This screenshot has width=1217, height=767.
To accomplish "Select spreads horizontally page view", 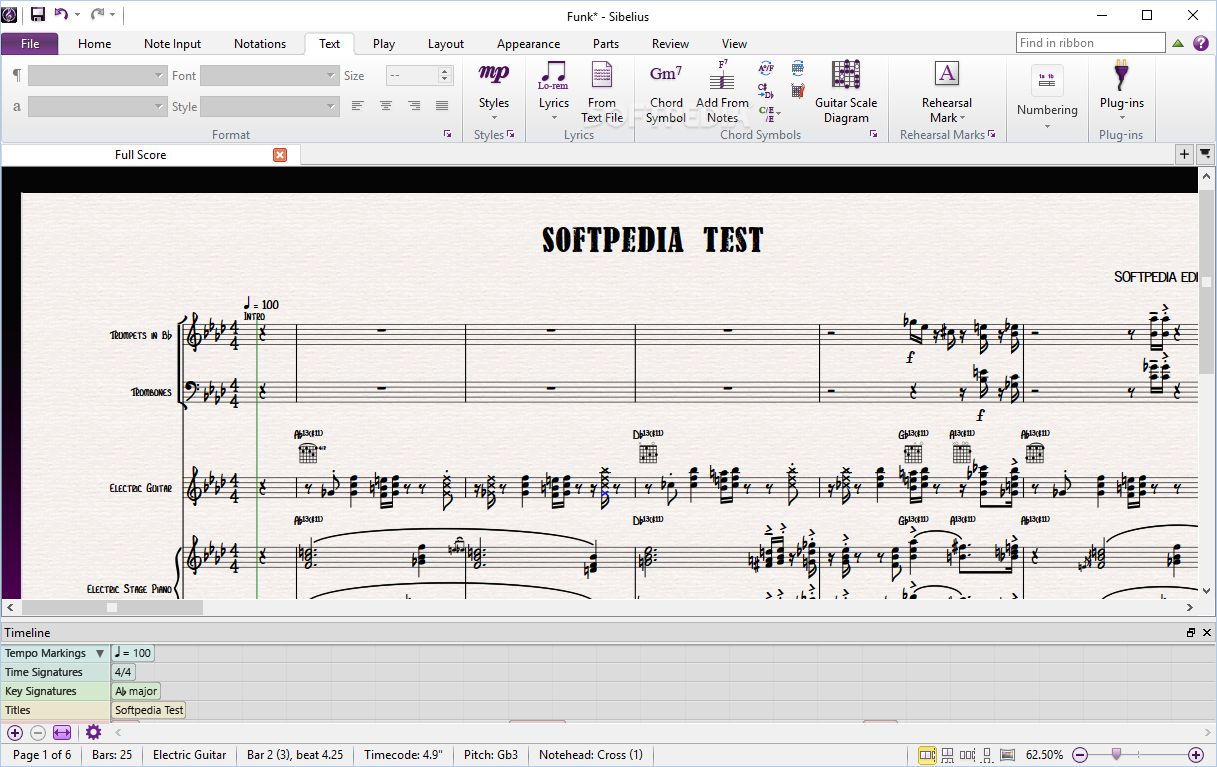I will pyautogui.click(x=927, y=755).
